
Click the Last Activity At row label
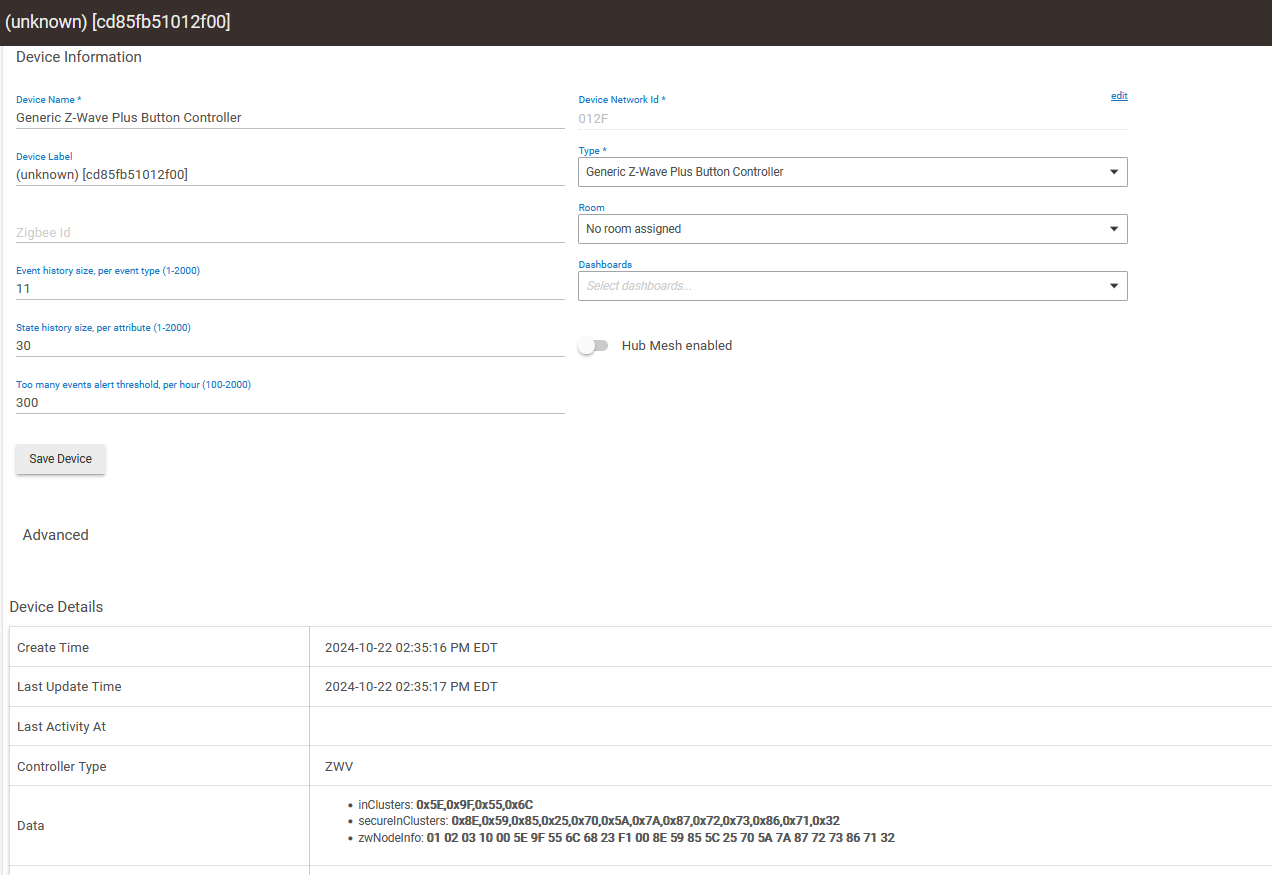61,727
